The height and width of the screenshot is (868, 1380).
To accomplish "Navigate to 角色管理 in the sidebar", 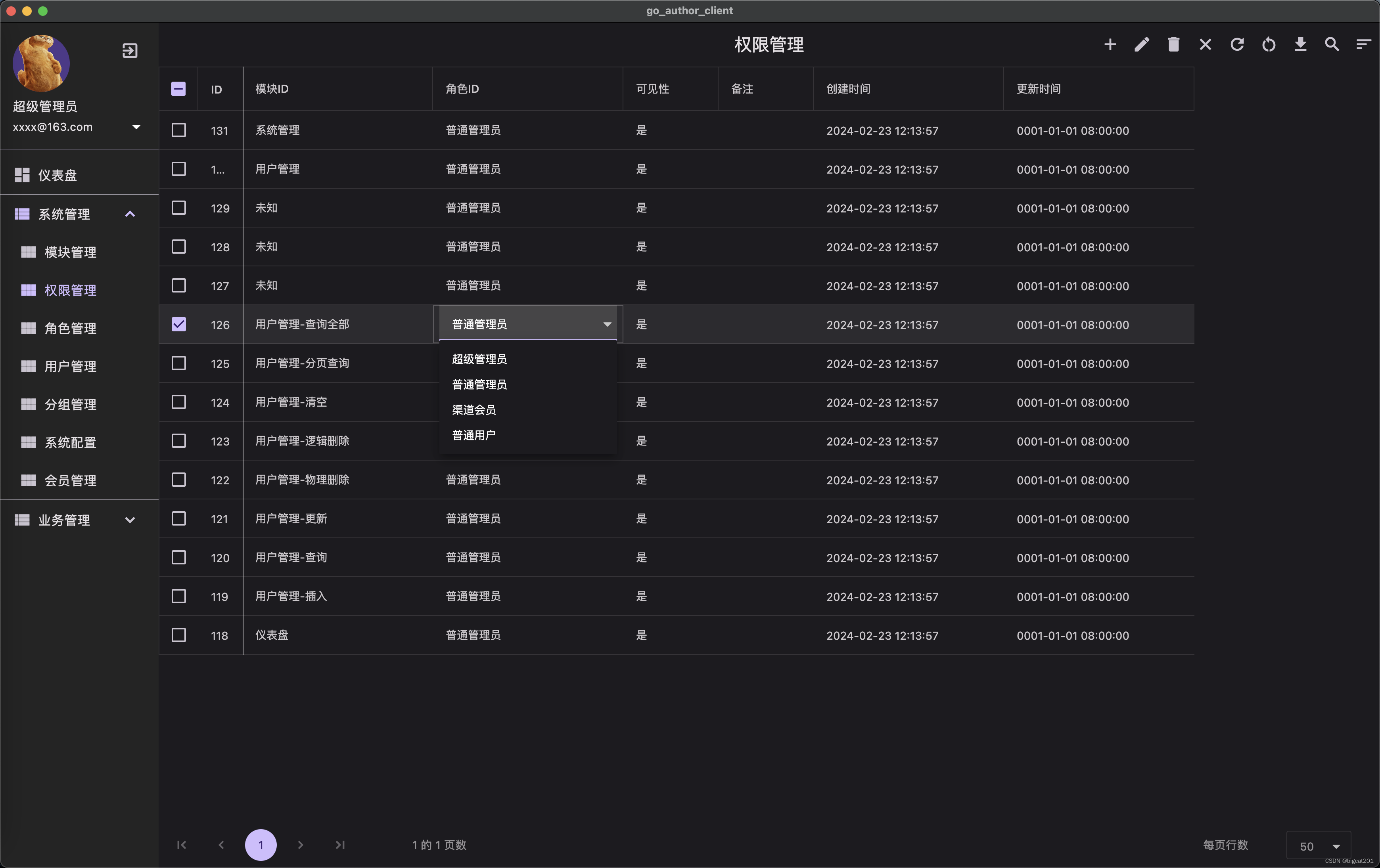I will 71,328.
